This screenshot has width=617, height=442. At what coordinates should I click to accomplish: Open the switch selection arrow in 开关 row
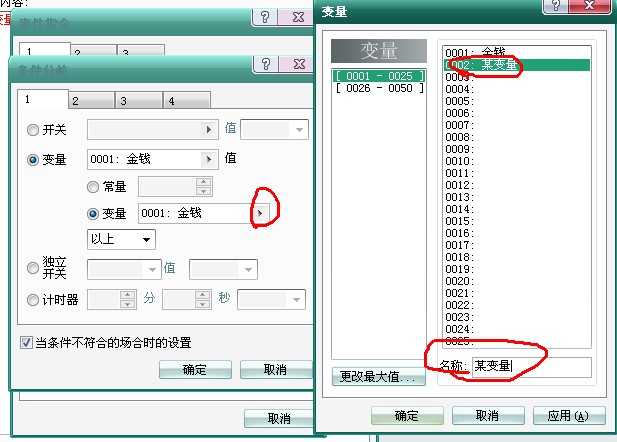(209, 129)
